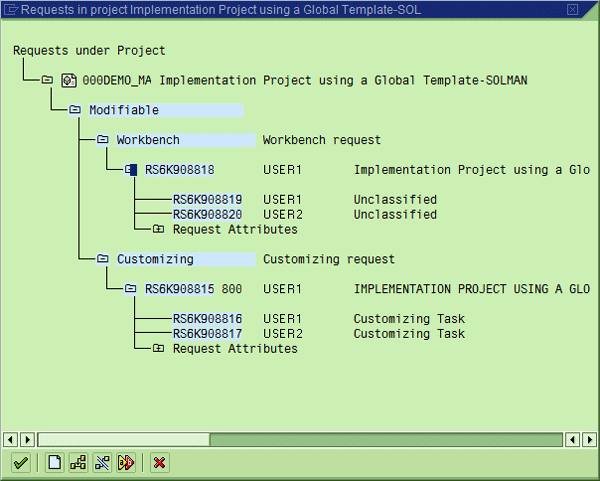Collapse the Workbench folder node
600x481 pixels.
pos(103,139)
